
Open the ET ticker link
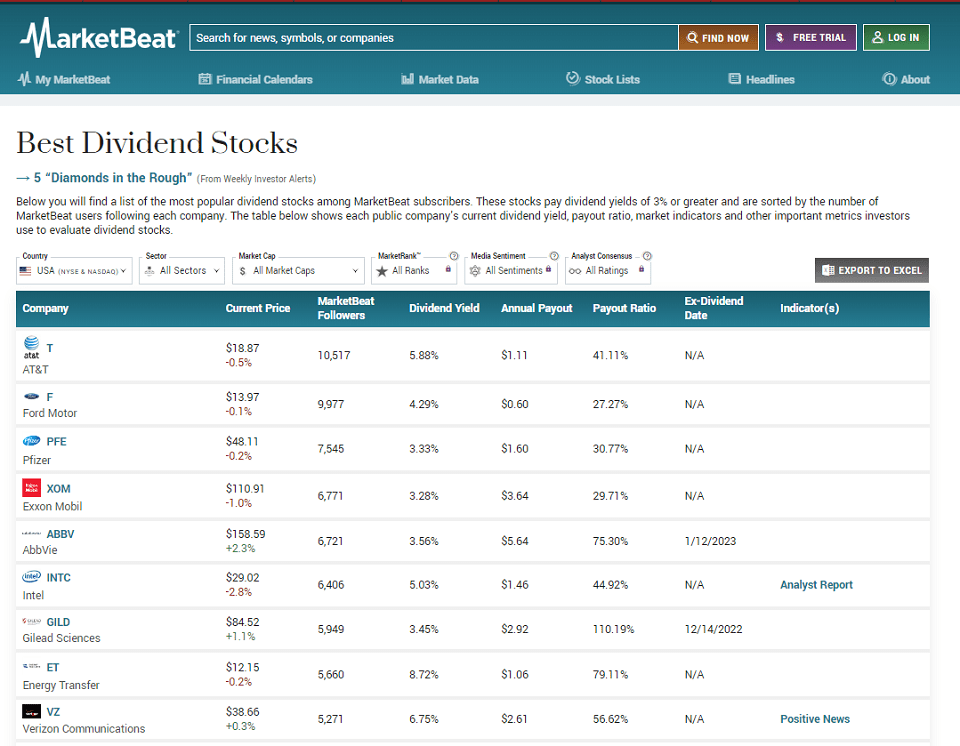pyautogui.click(x=53, y=668)
